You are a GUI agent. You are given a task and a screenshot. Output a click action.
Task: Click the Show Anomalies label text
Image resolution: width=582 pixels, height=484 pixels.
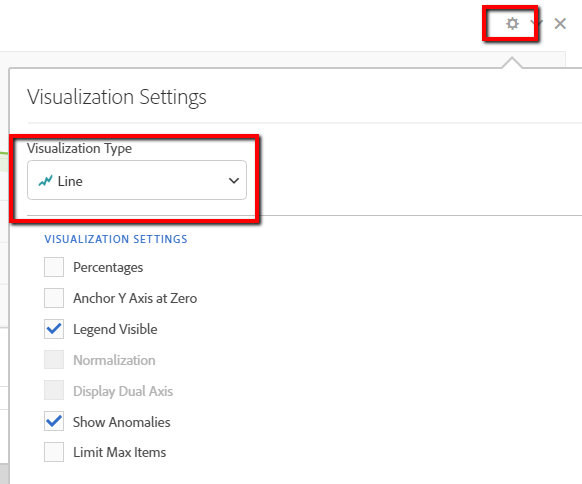point(122,422)
